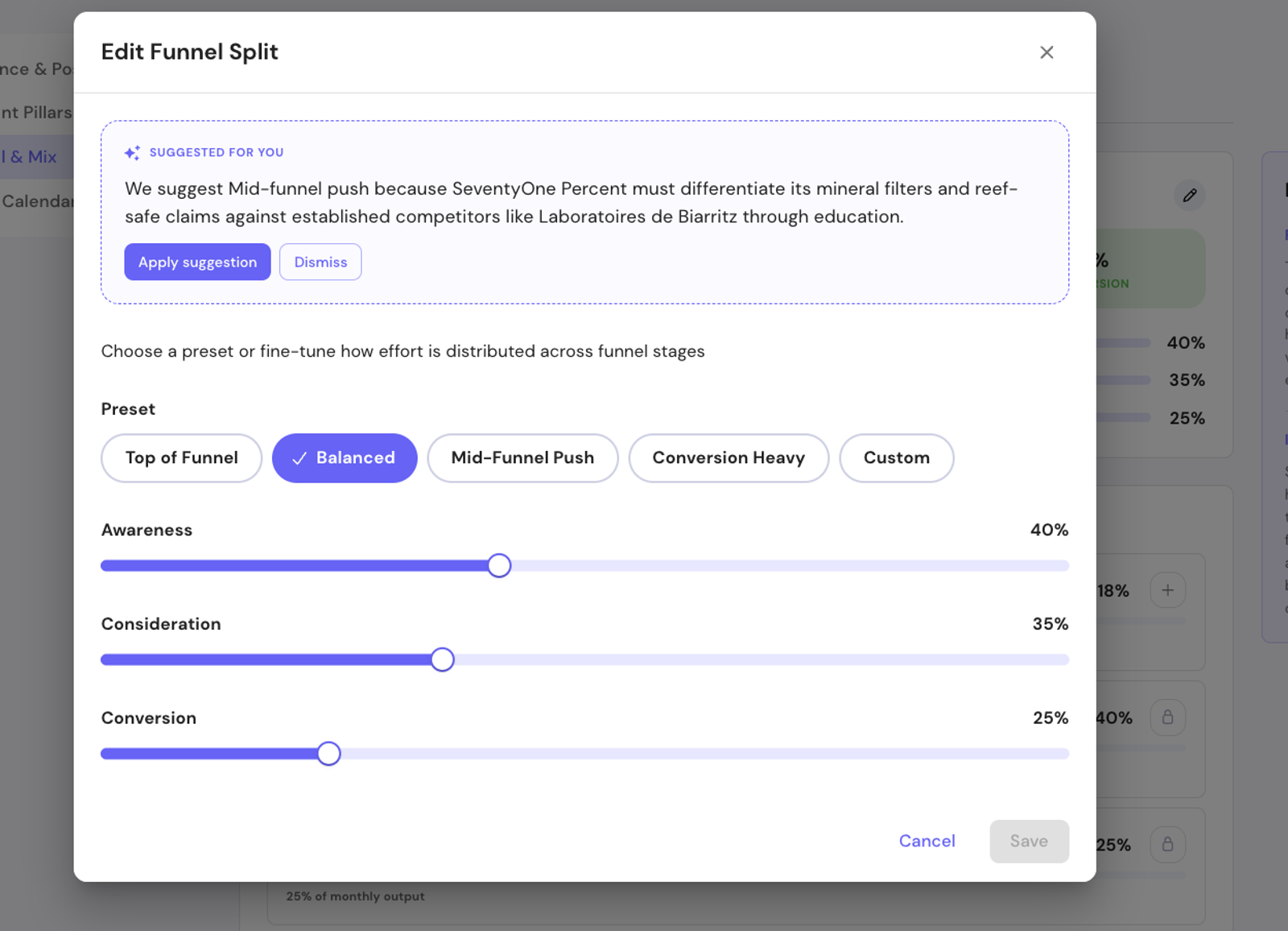Select the Mid-Funnel Push preset
Viewport: 1288px width, 931px height.
point(522,458)
